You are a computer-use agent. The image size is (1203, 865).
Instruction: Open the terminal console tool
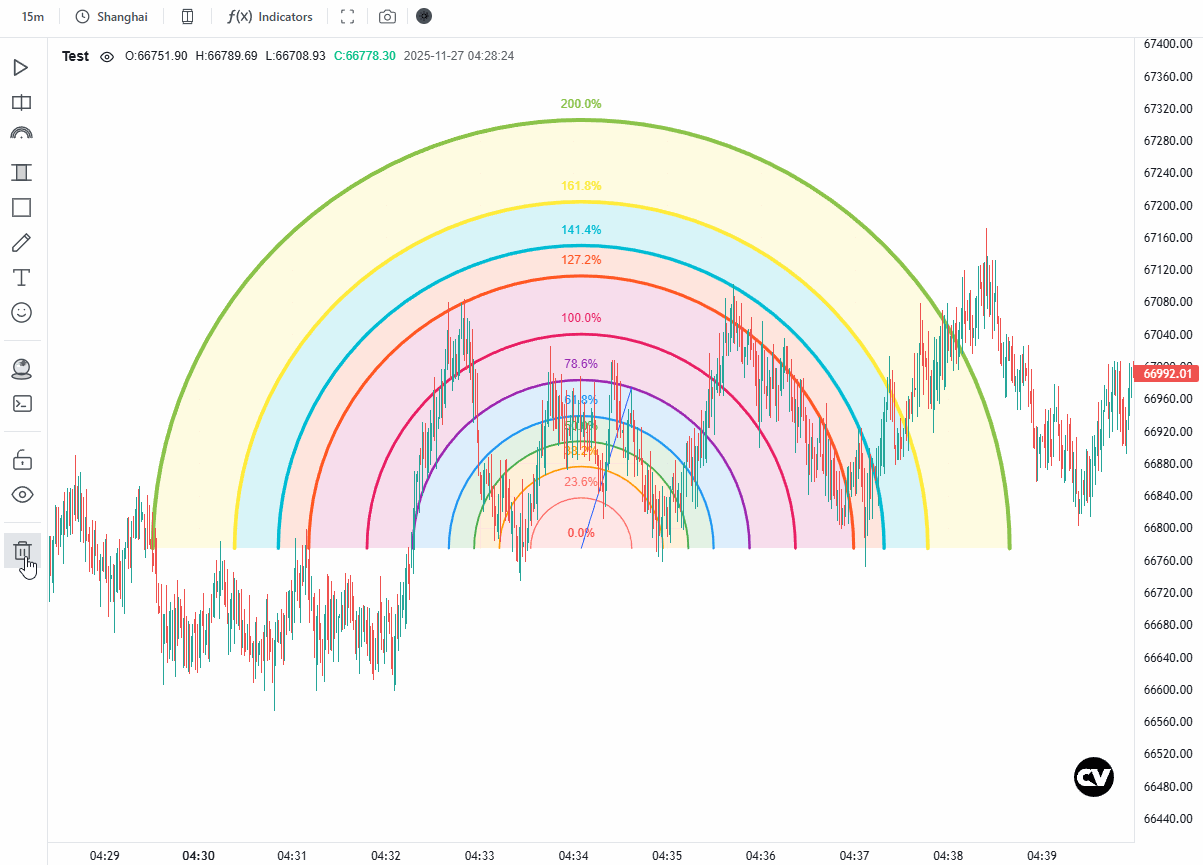(21, 403)
